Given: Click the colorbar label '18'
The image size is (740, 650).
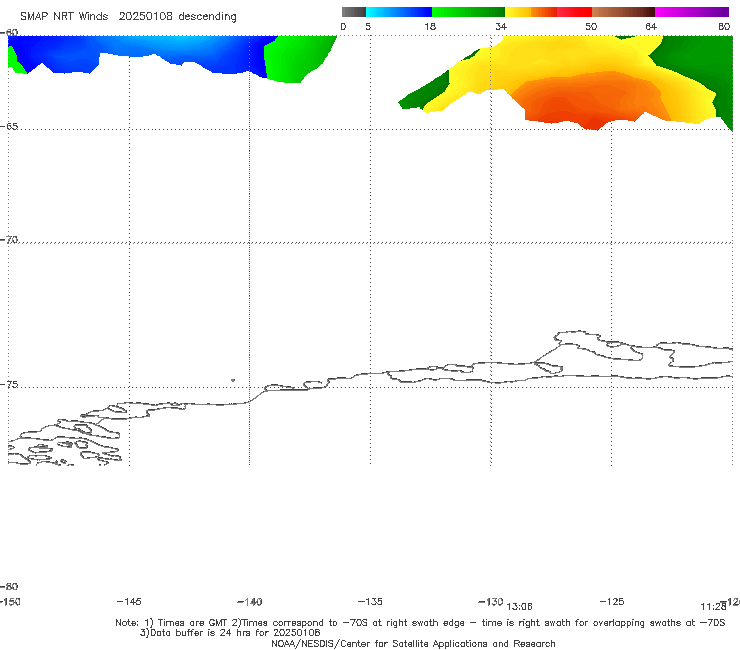Looking at the screenshot, I should tap(430, 26).
